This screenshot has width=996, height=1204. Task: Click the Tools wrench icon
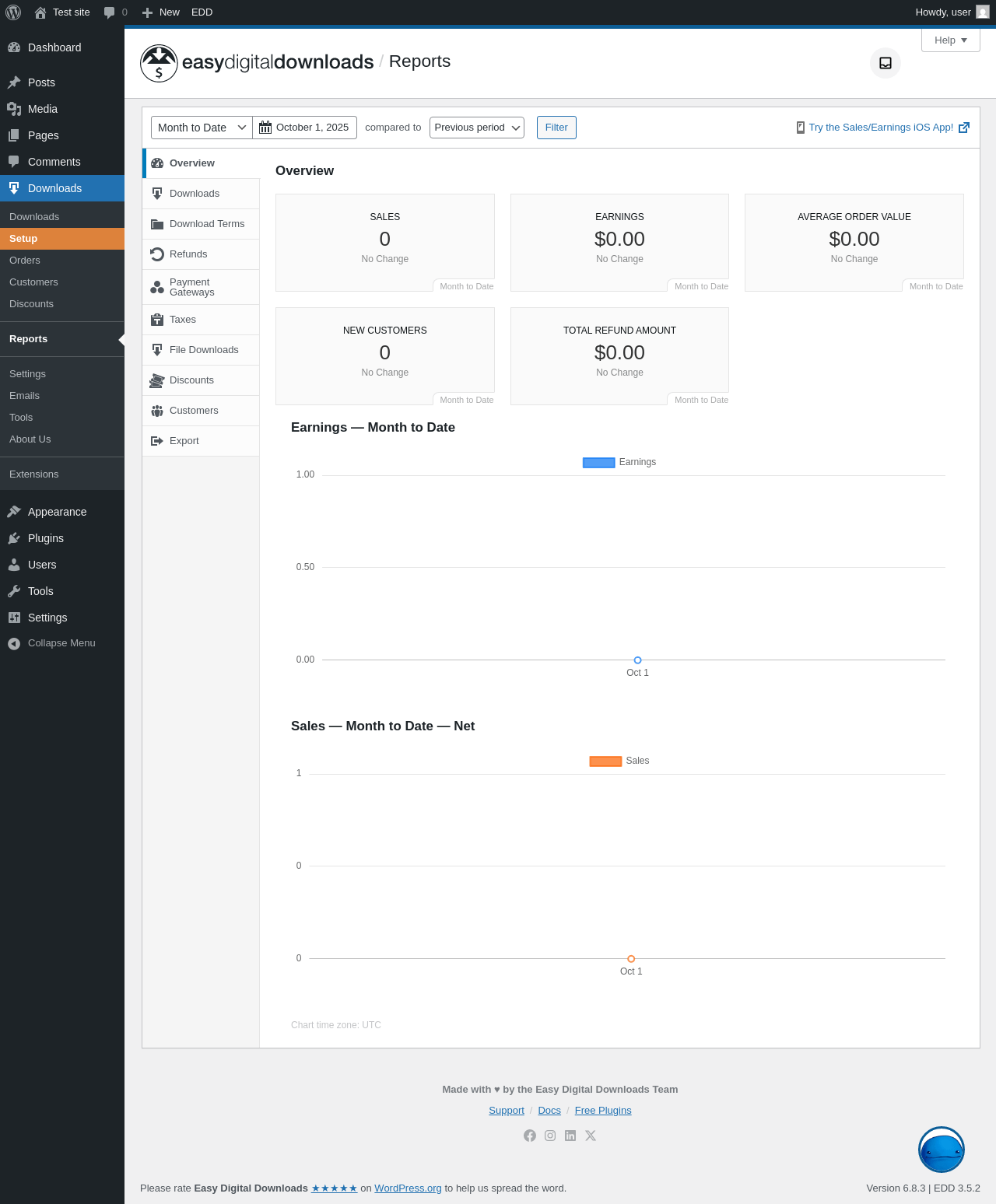click(x=14, y=591)
